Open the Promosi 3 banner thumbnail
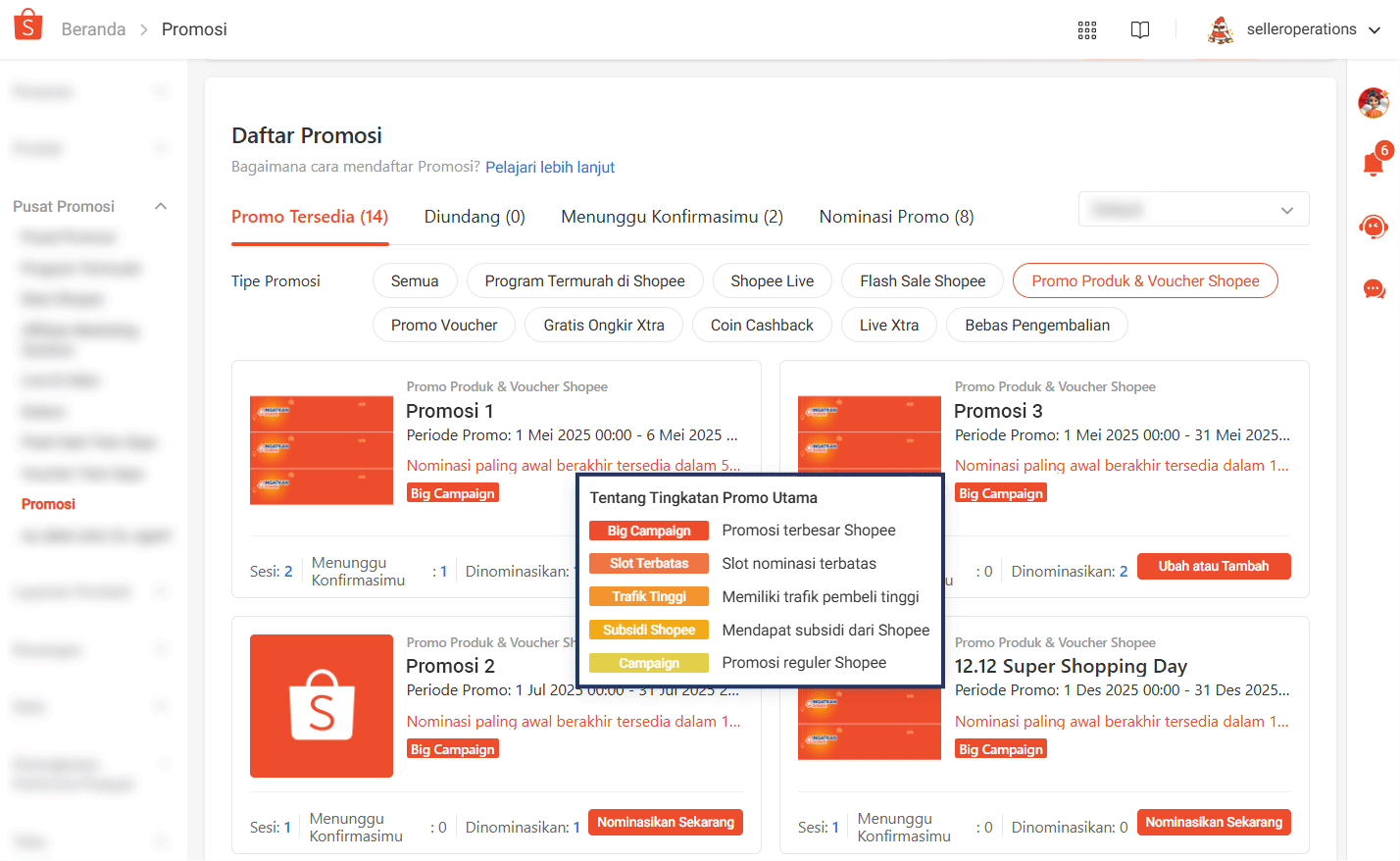 coord(870,437)
